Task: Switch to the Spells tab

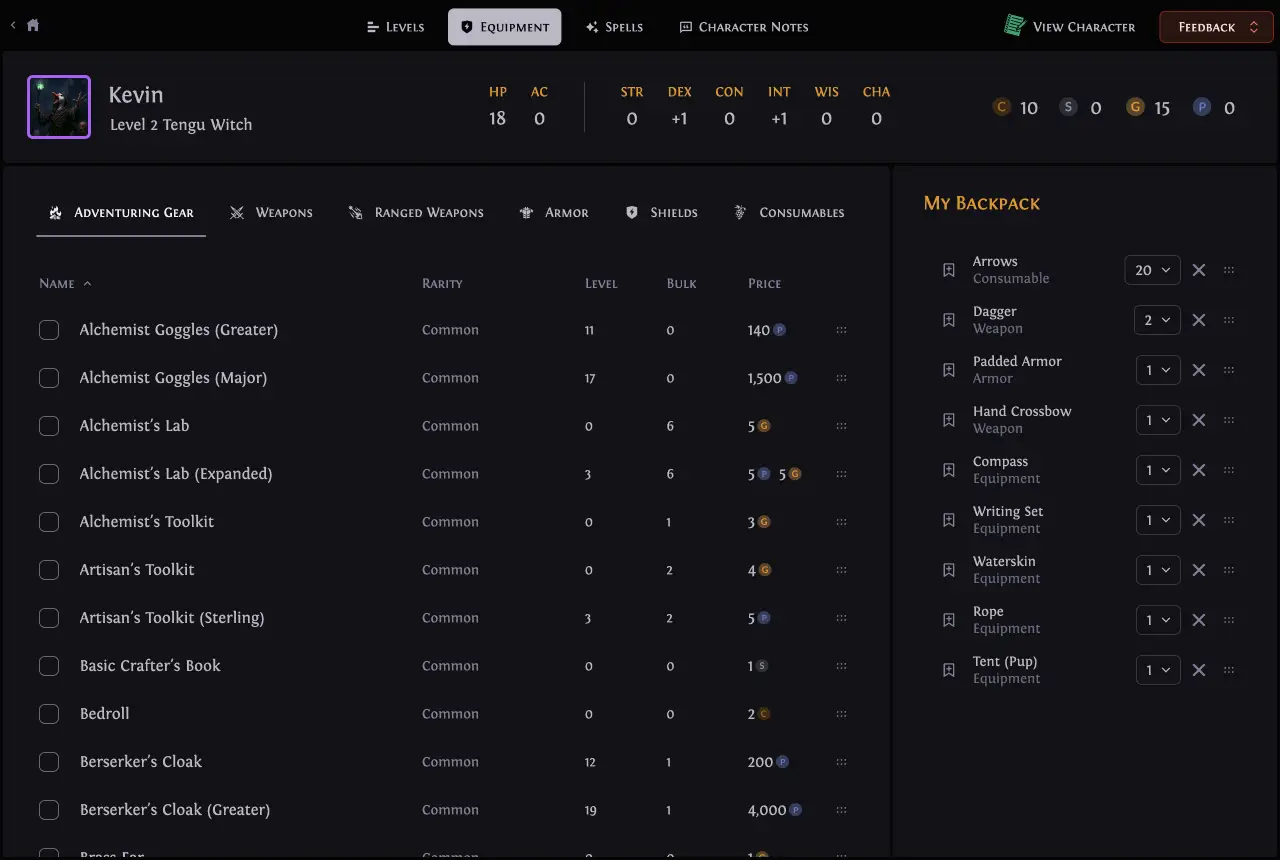Action: [x=614, y=27]
